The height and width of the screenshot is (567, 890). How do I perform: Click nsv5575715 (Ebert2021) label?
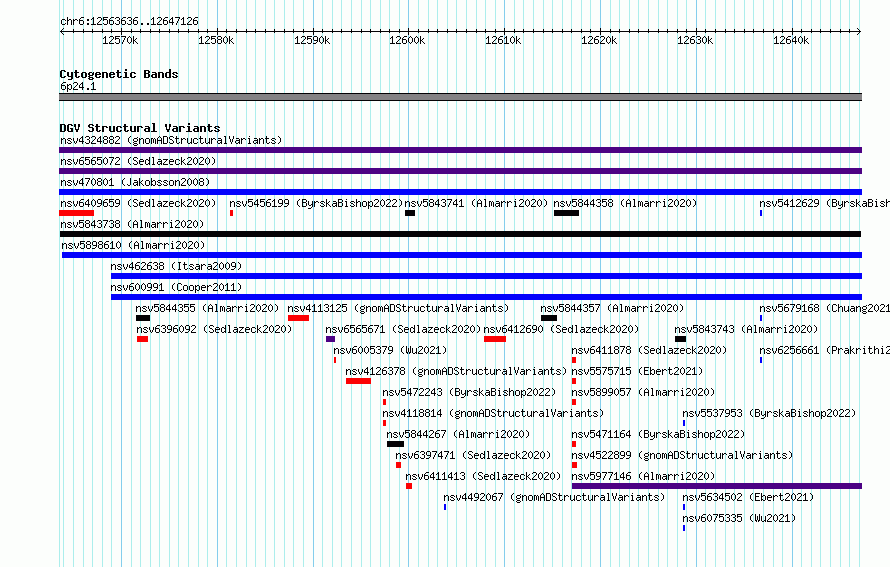click(x=637, y=371)
